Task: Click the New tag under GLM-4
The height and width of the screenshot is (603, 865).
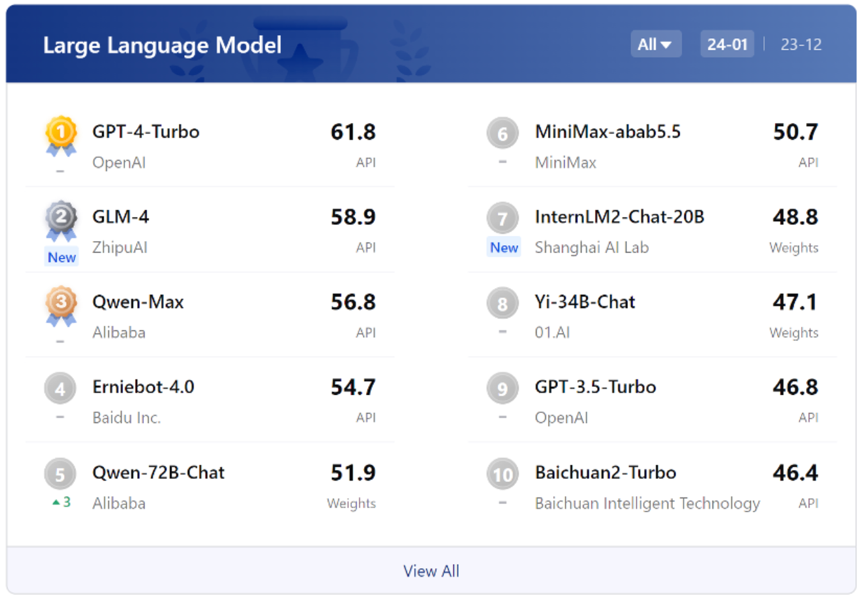Action: click(x=62, y=257)
